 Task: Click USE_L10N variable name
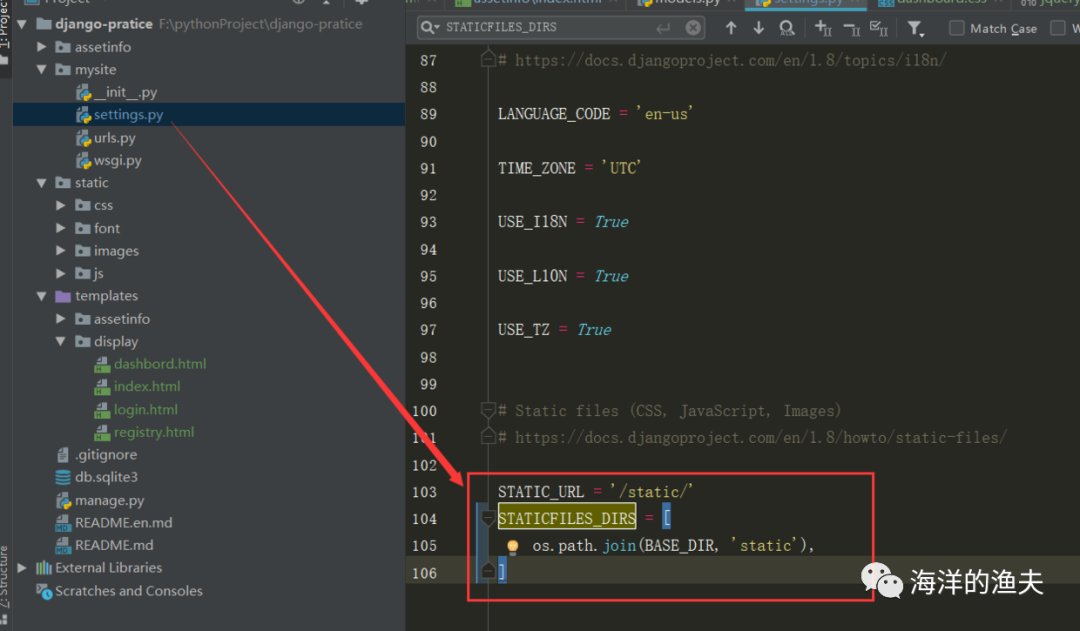(532, 276)
